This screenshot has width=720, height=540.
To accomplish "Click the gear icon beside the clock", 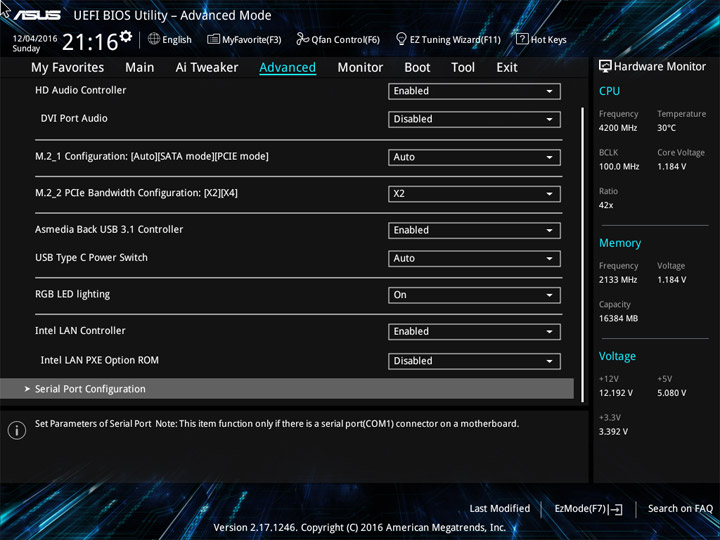I will (x=125, y=36).
